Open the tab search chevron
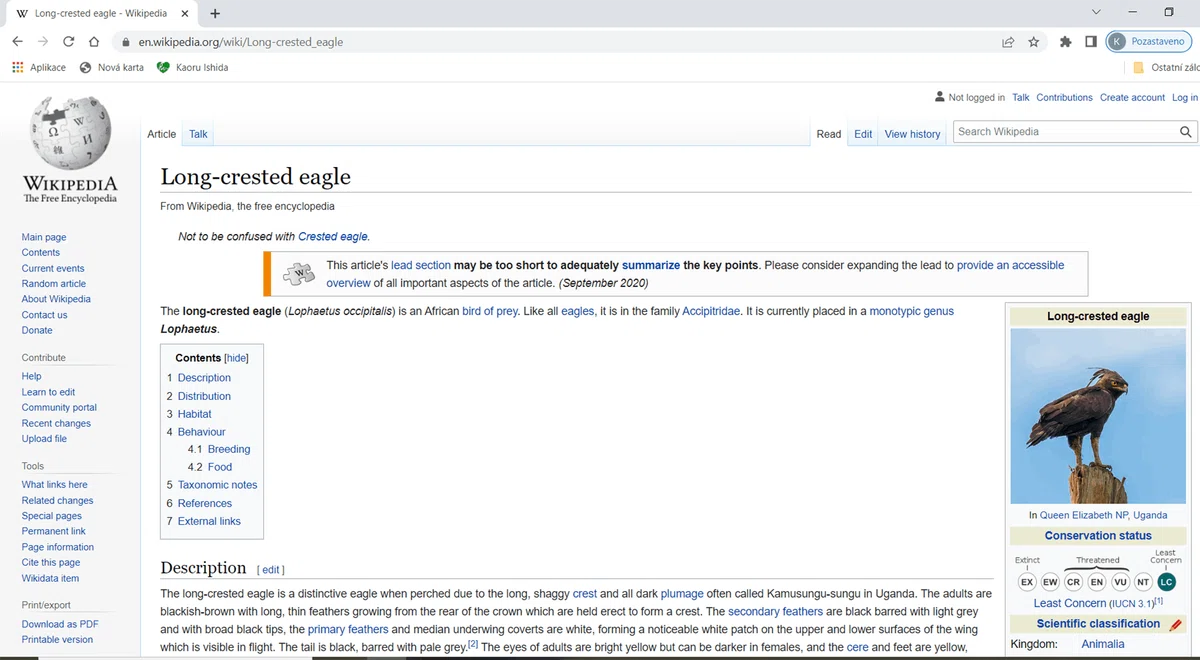1200x660 pixels. pyautogui.click(x=1096, y=12)
